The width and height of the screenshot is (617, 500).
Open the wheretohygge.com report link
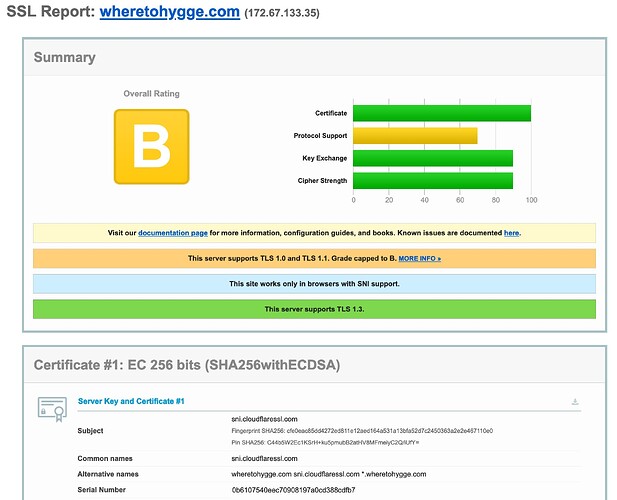pos(170,12)
